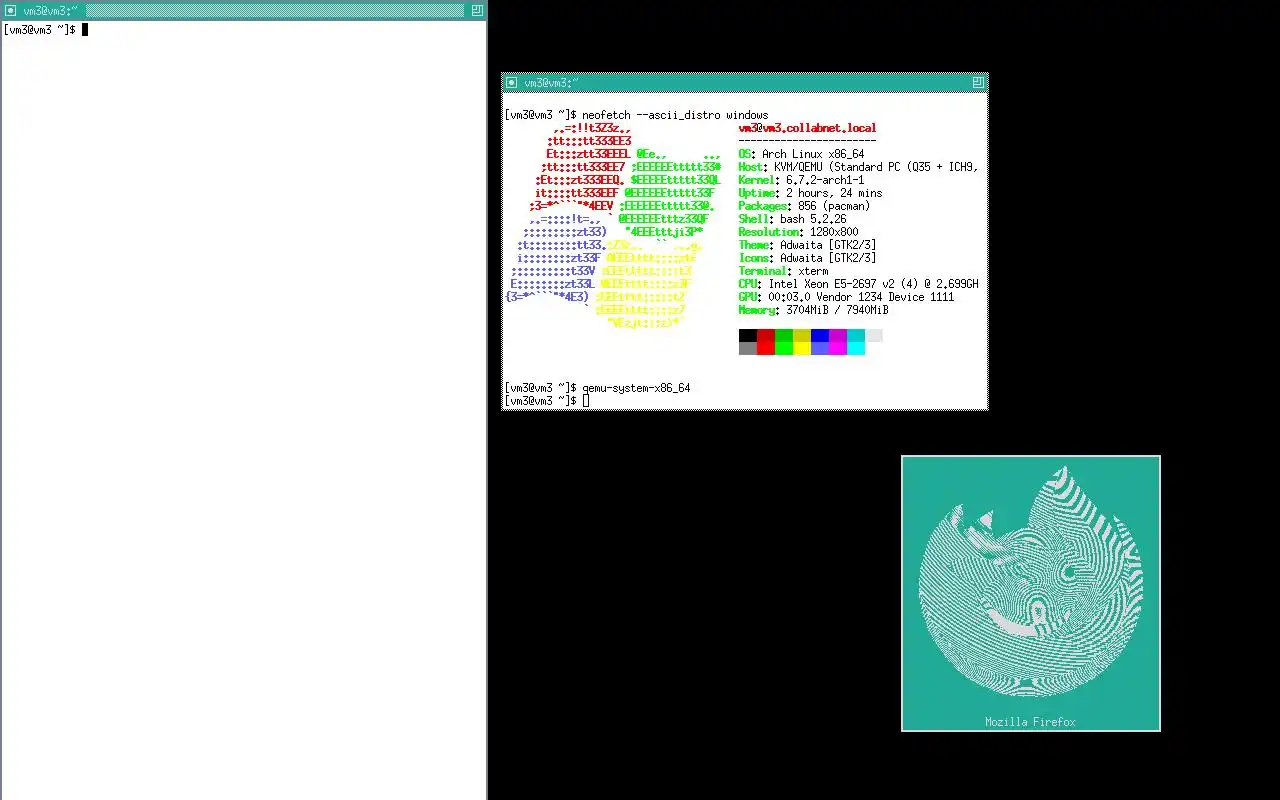Click the "Host: KVM/QEMU" line

coord(858,167)
